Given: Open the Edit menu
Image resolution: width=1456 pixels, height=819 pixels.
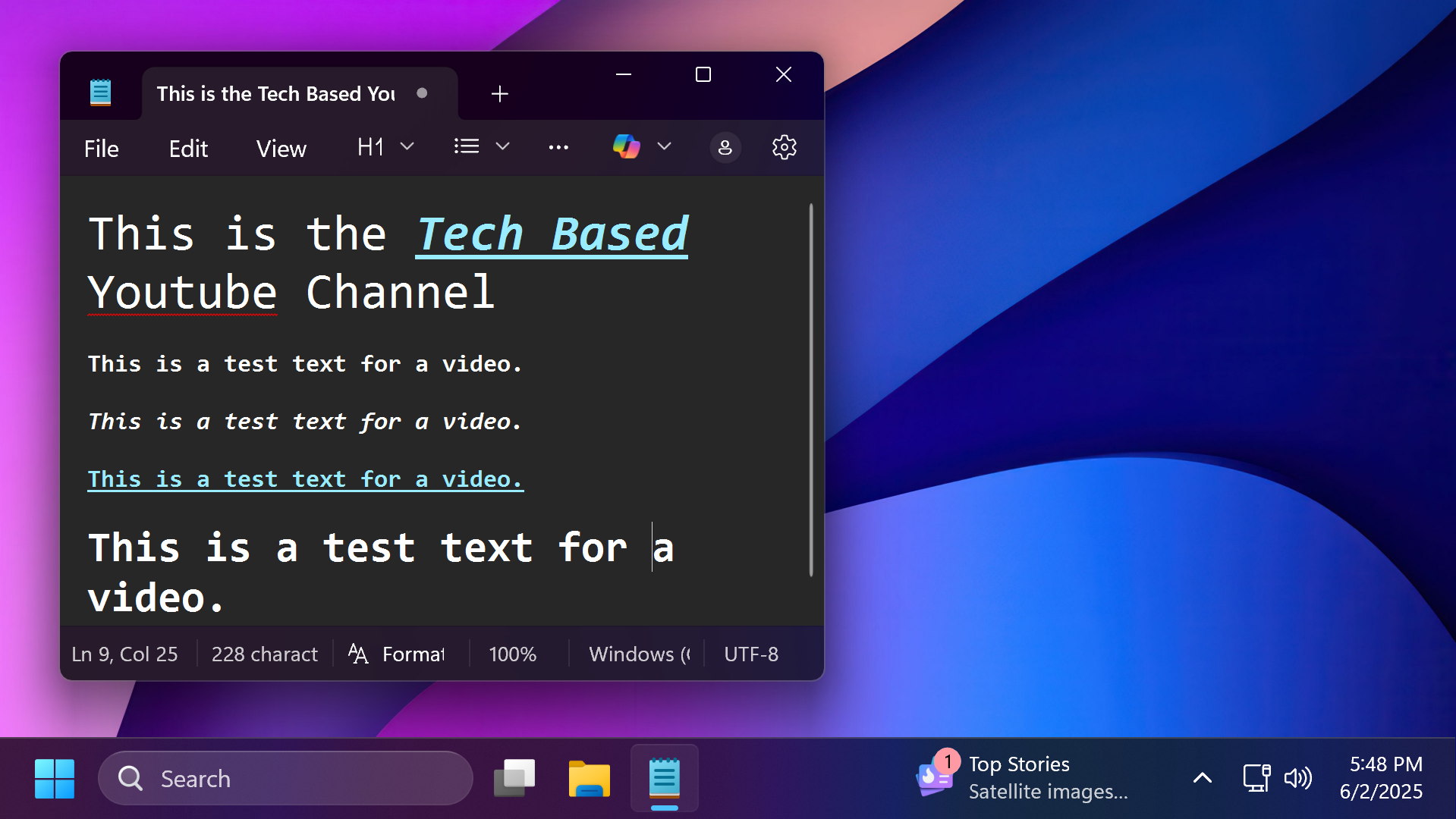Looking at the screenshot, I should point(187,148).
